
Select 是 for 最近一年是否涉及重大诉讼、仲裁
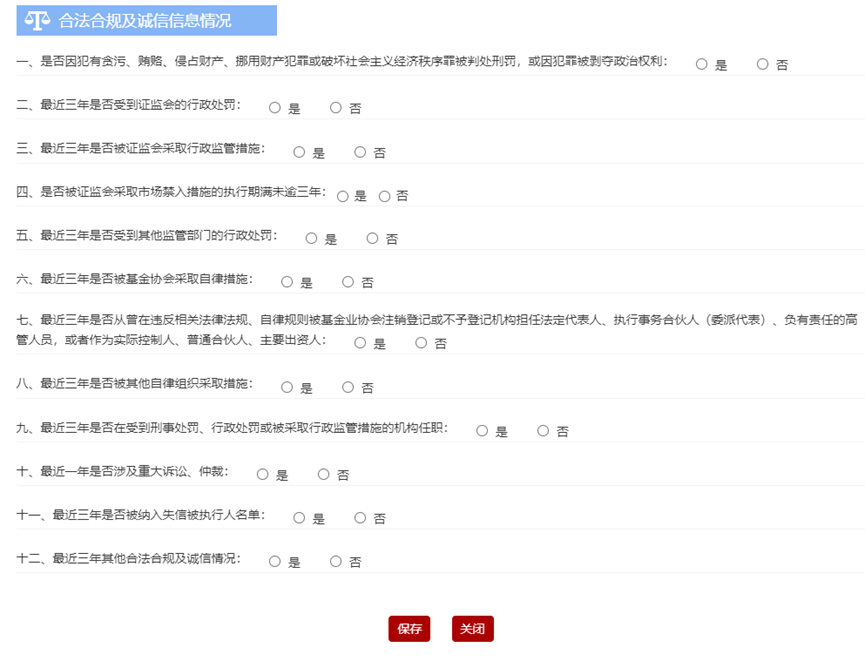tap(263, 474)
